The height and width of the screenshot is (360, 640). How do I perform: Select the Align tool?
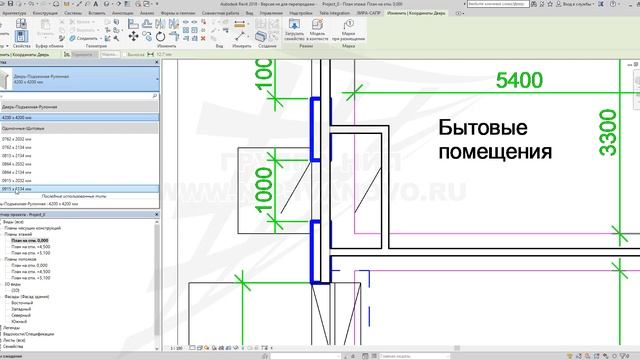[x=133, y=24]
